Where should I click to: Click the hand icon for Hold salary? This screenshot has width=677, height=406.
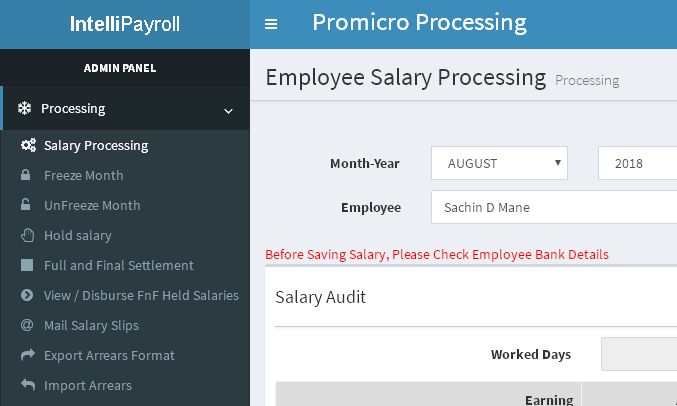point(27,235)
